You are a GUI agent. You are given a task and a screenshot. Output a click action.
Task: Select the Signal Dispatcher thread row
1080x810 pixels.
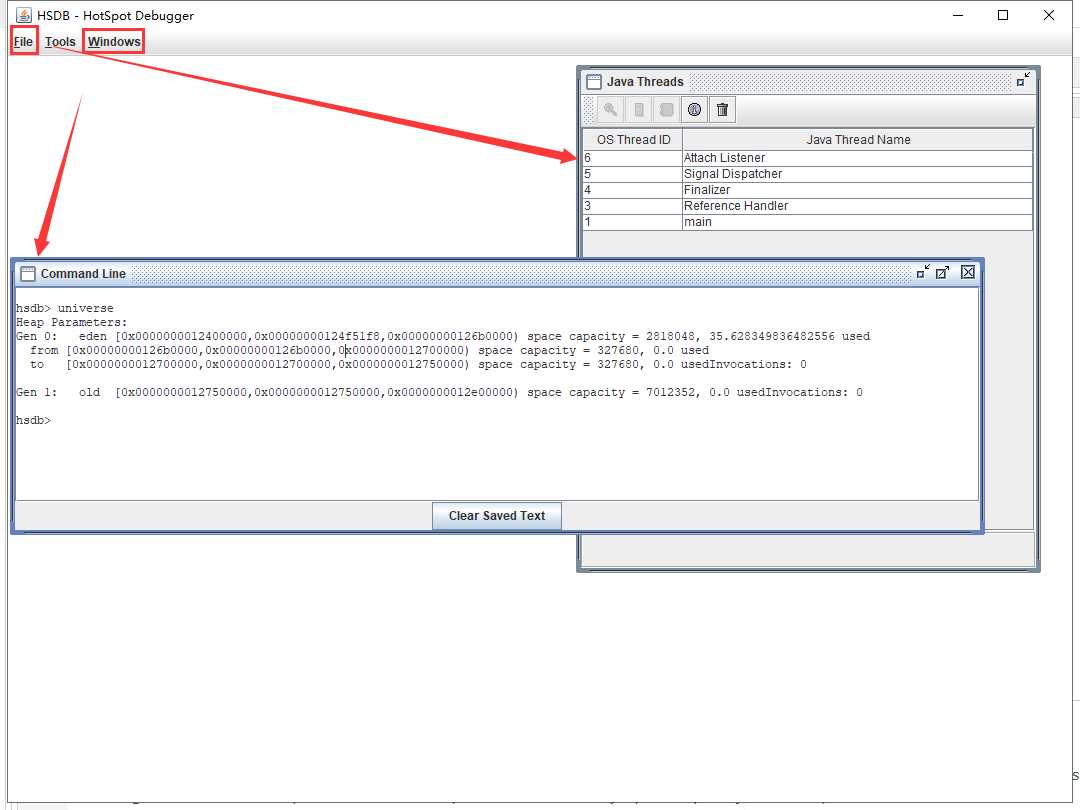pos(808,174)
